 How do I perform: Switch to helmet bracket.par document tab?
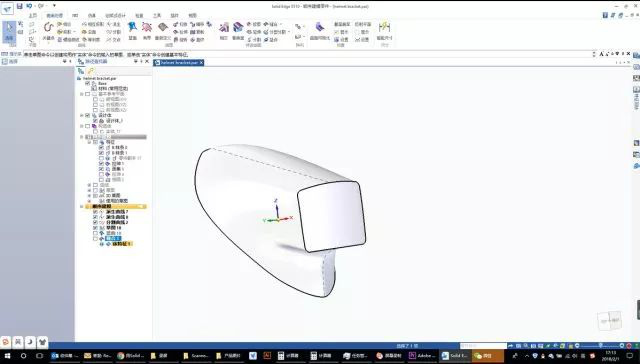tap(179, 62)
